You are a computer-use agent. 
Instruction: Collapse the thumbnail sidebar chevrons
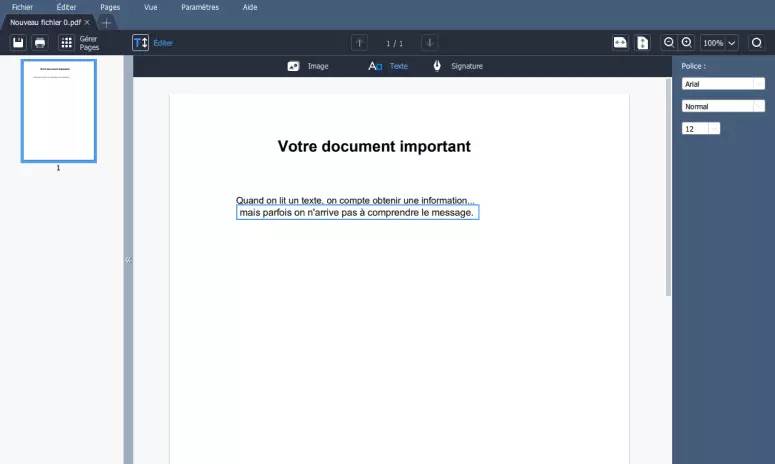(128, 259)
